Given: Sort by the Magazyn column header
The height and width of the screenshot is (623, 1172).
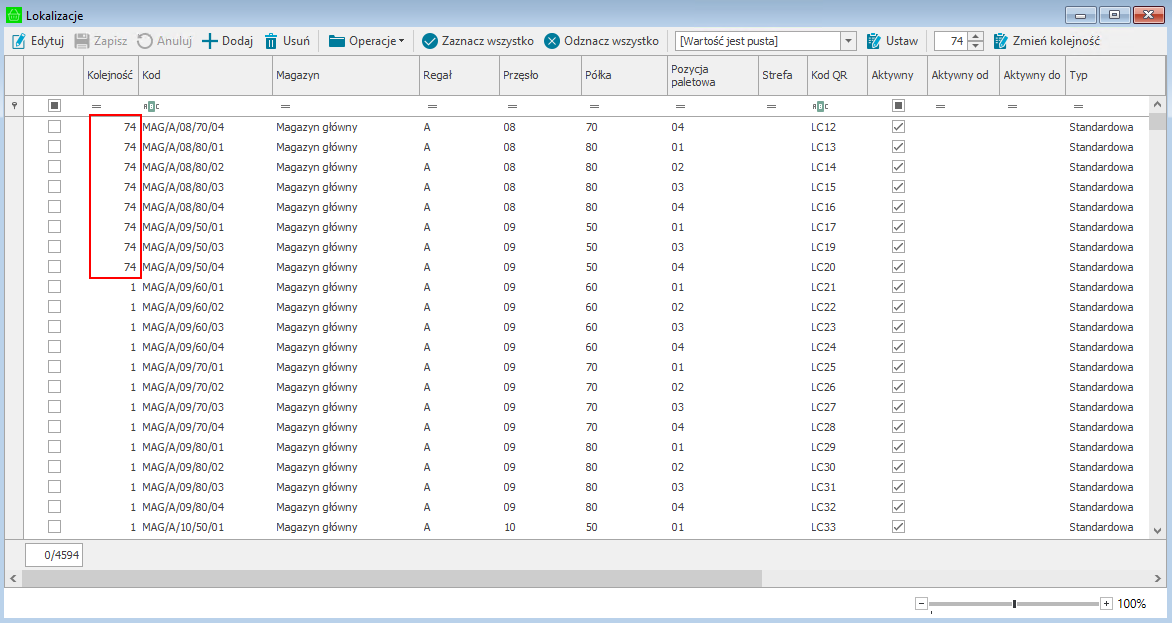Looking at the screenshot, I should coord(345,75).
